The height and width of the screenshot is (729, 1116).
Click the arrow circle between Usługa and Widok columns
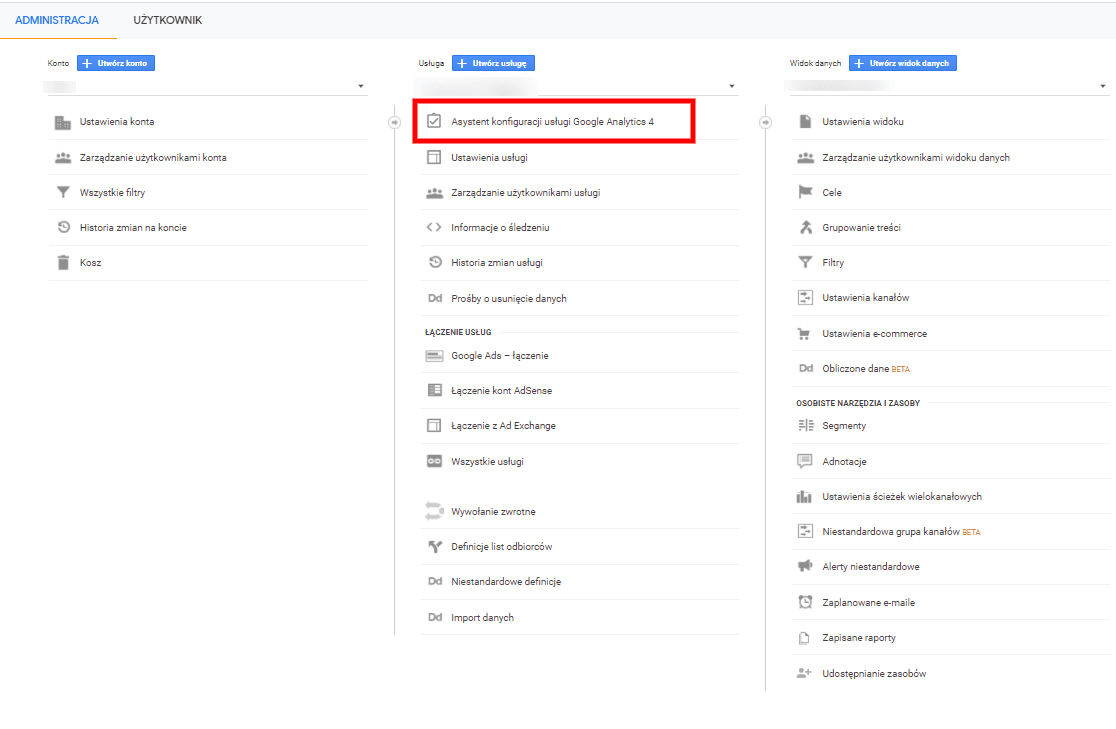coord(765,122)
